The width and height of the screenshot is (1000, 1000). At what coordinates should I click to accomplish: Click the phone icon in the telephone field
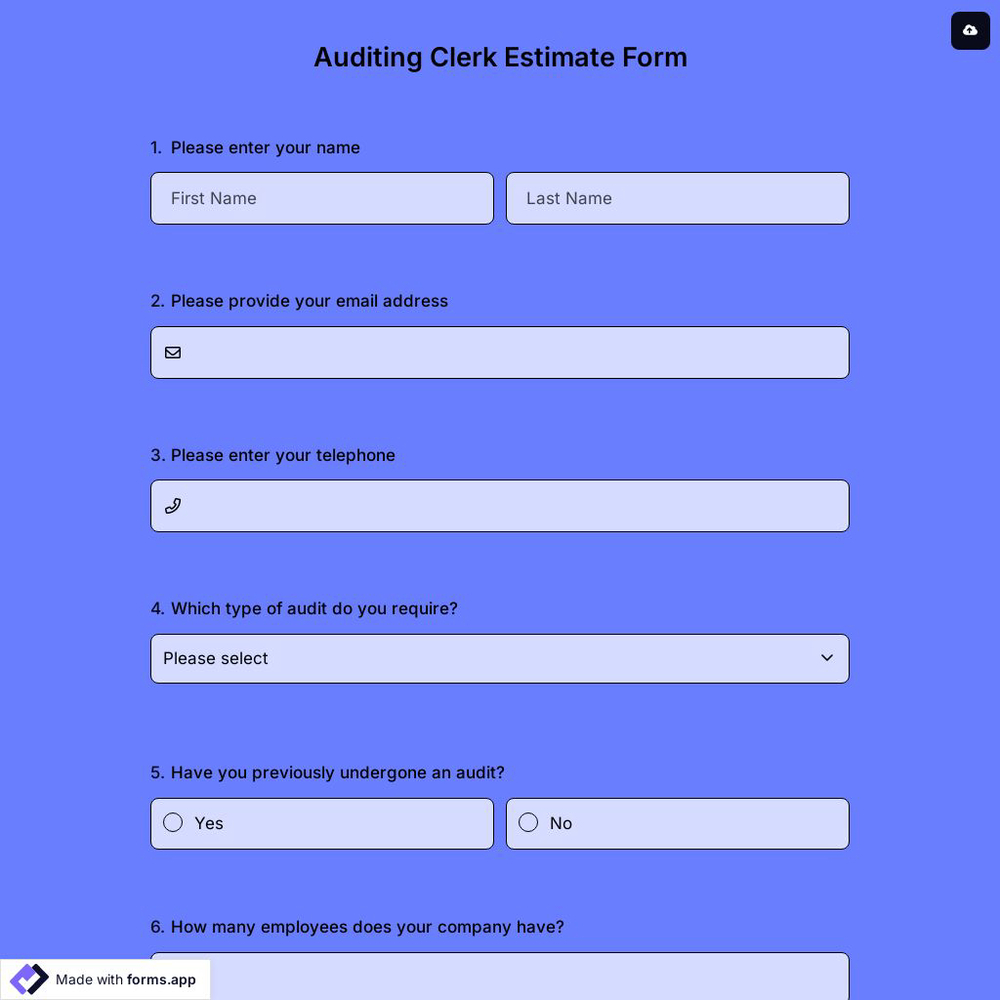[x=173, y=505]
